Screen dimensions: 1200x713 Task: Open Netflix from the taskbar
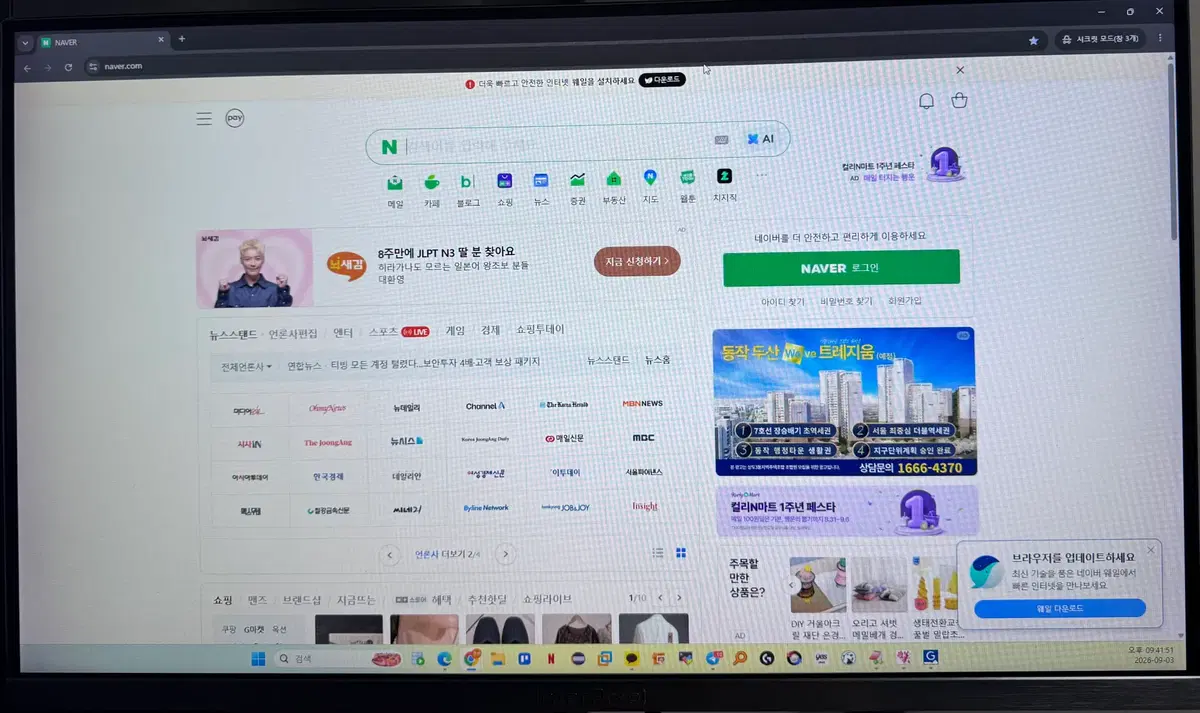550,659
